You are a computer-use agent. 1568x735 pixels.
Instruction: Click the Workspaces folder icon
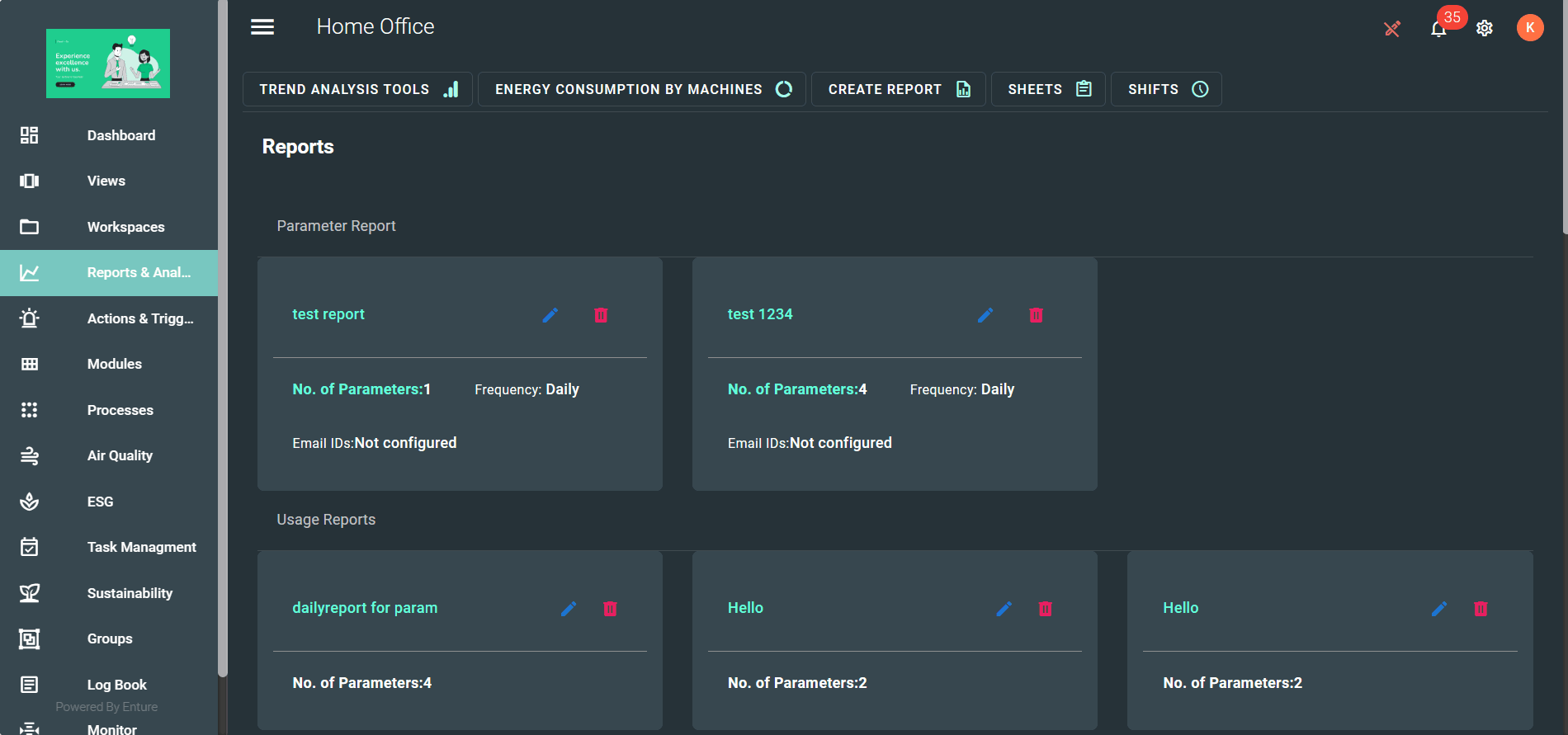coord(30,227)
